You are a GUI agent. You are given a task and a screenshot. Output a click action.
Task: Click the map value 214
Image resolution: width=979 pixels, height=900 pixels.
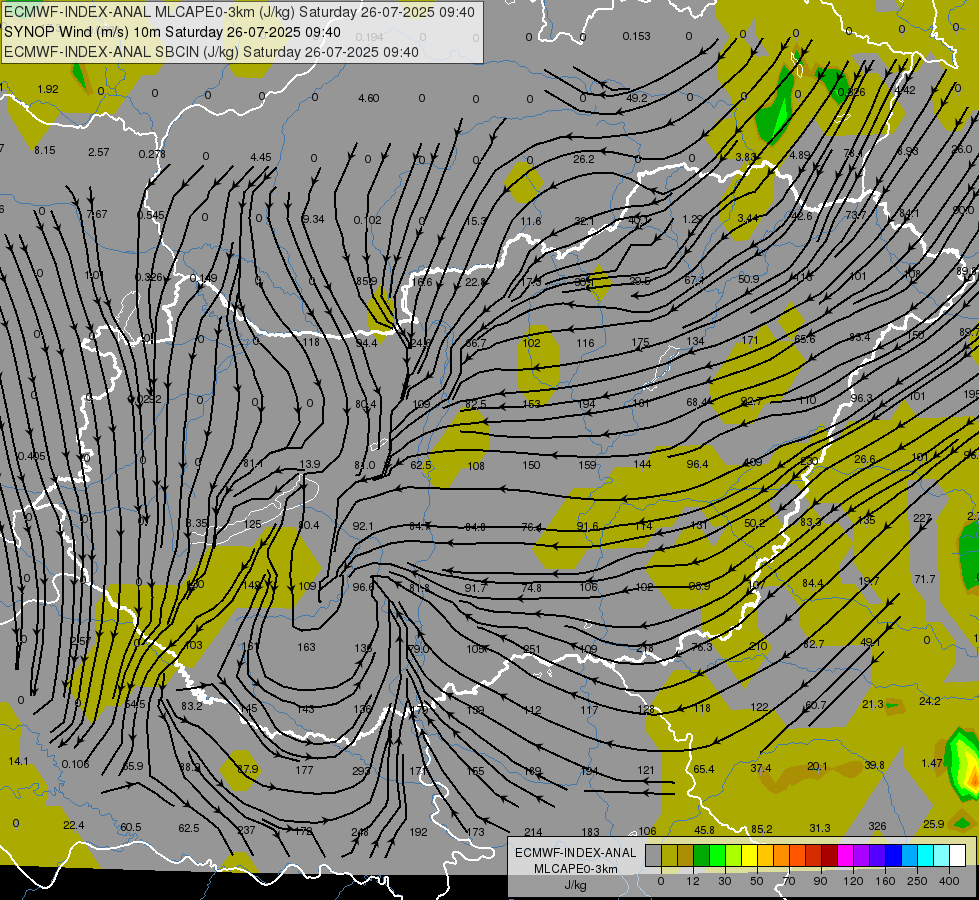tap(533, 832)
